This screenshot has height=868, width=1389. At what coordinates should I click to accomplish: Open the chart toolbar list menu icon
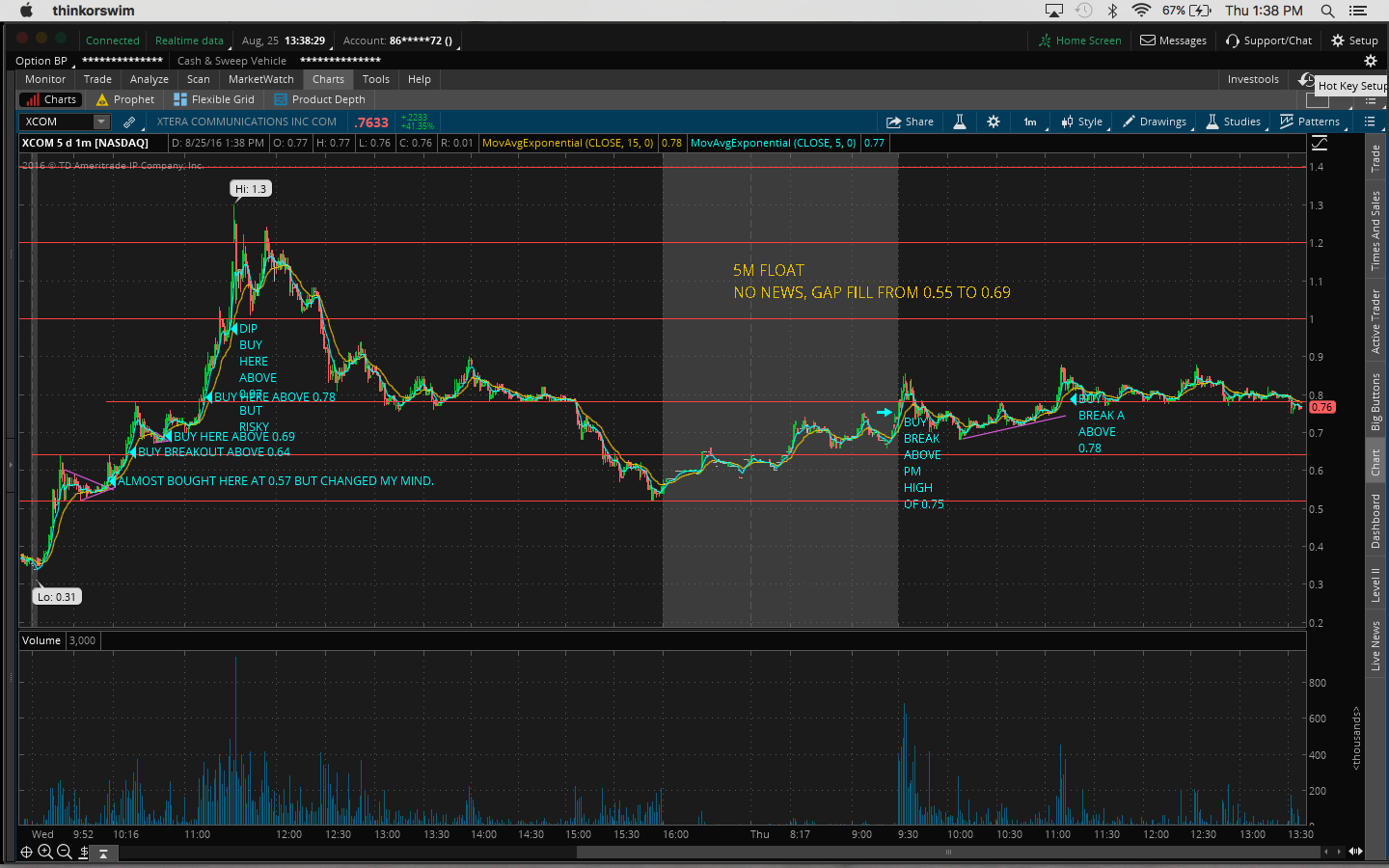pyautogui.click(x=1370, y=122)
